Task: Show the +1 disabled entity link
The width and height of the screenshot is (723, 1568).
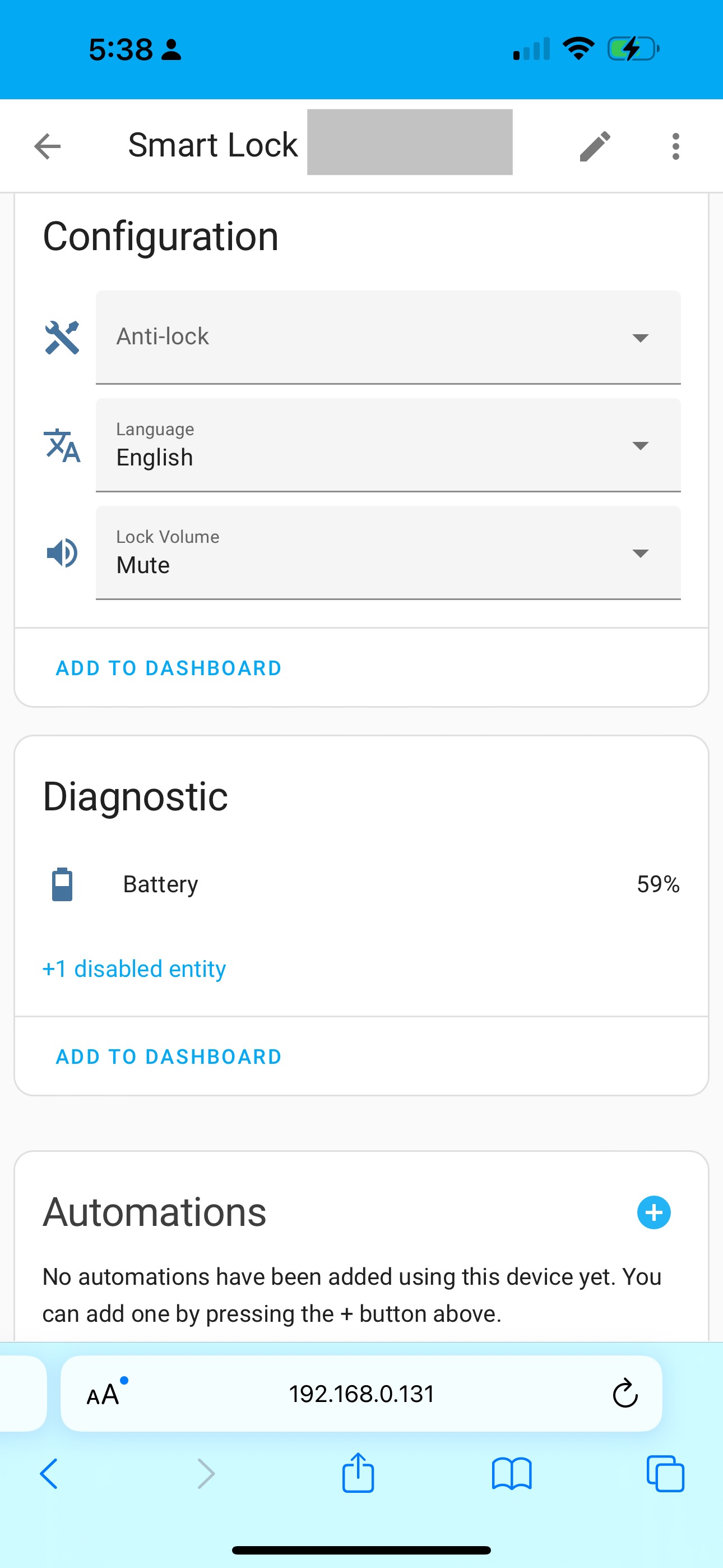Action: point(134,969)
